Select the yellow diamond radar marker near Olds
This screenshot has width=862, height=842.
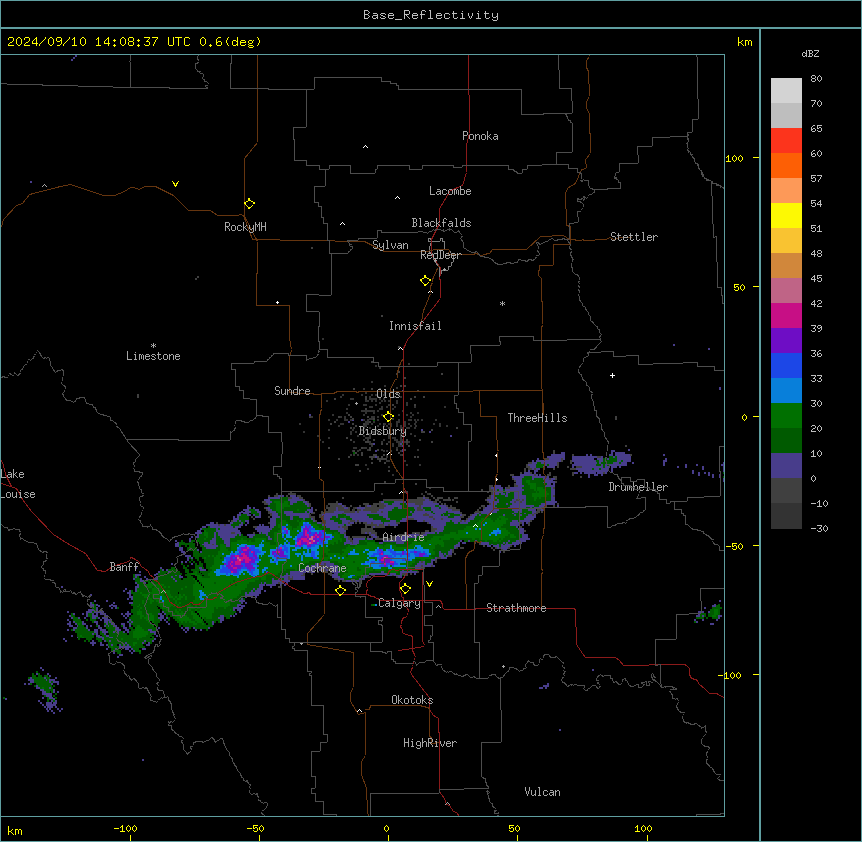point(388,417)
